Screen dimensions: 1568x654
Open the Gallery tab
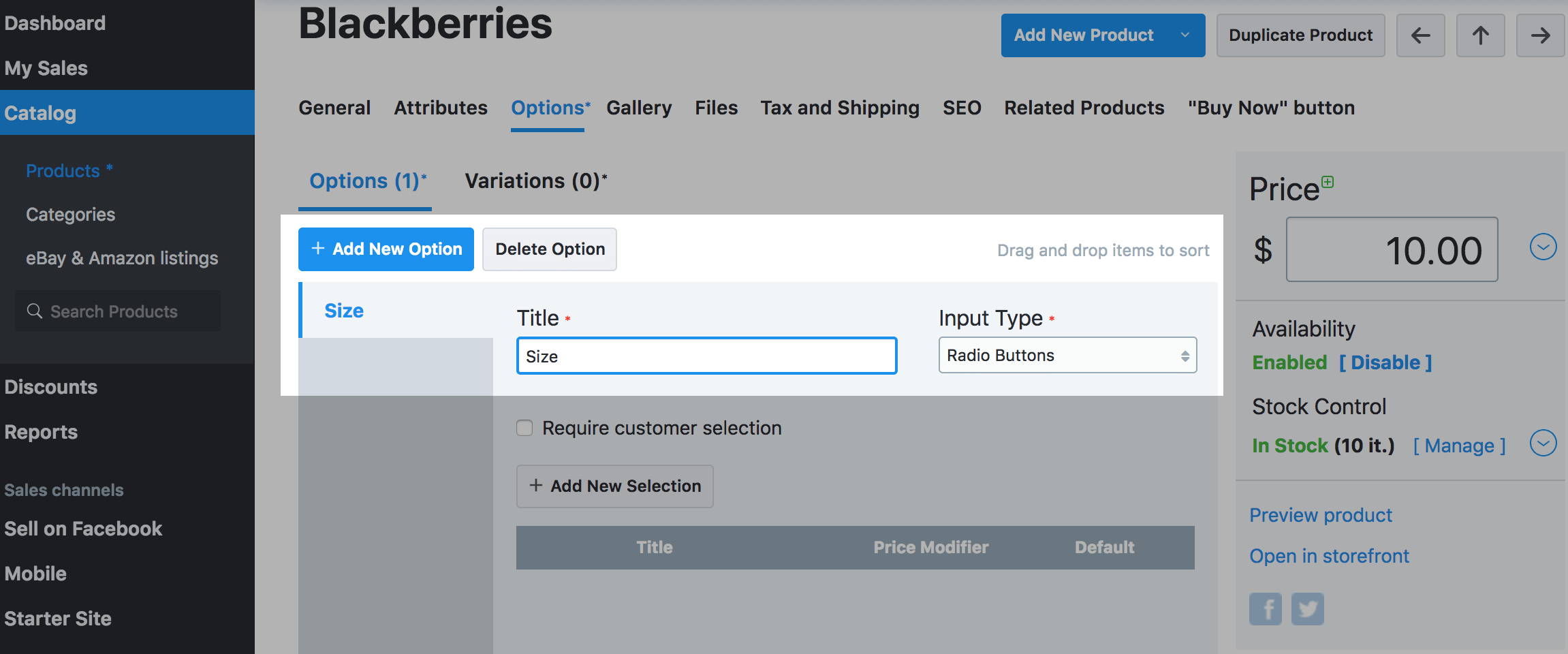pos(639,108)
